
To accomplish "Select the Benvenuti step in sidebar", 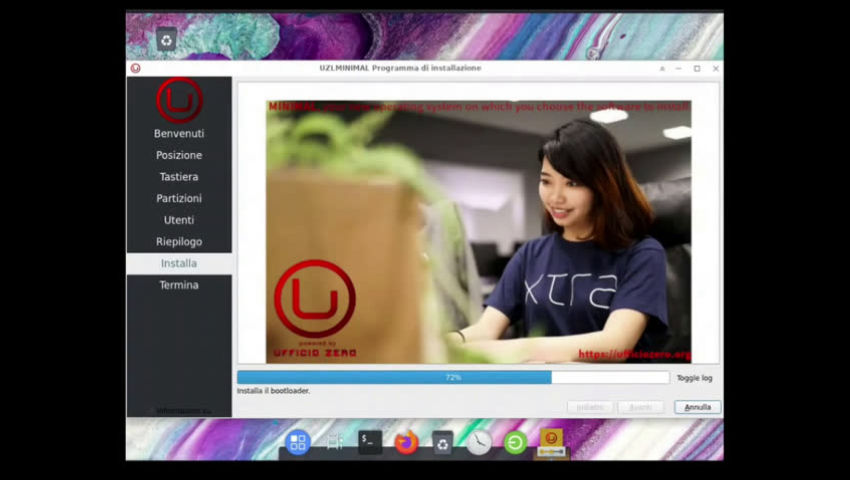I will pos(179,133).
